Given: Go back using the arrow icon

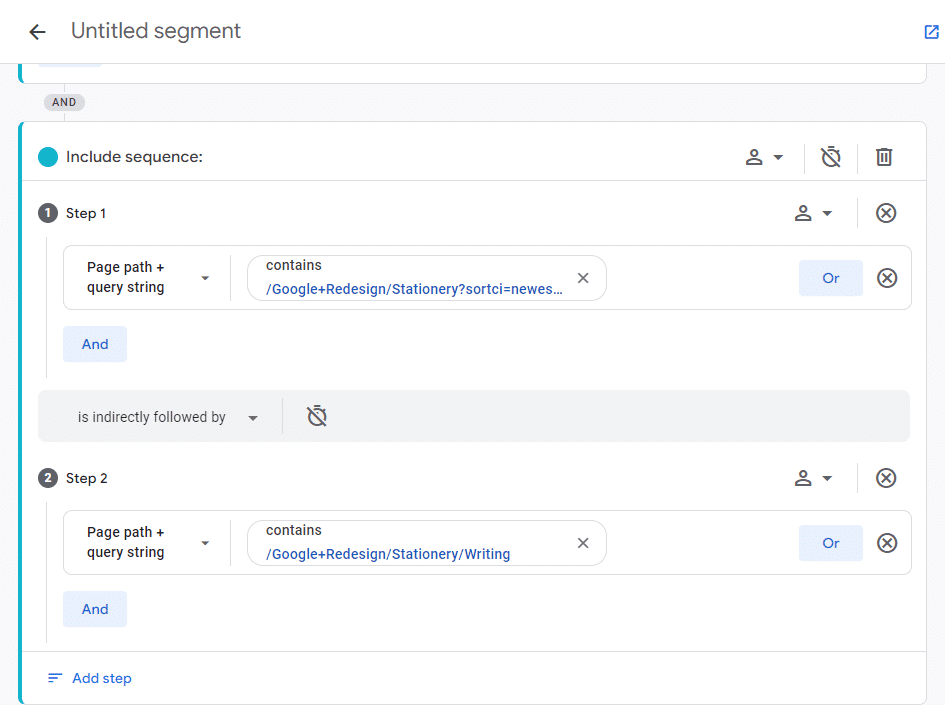Looking at the screenshot, I should tap(36, 31).
